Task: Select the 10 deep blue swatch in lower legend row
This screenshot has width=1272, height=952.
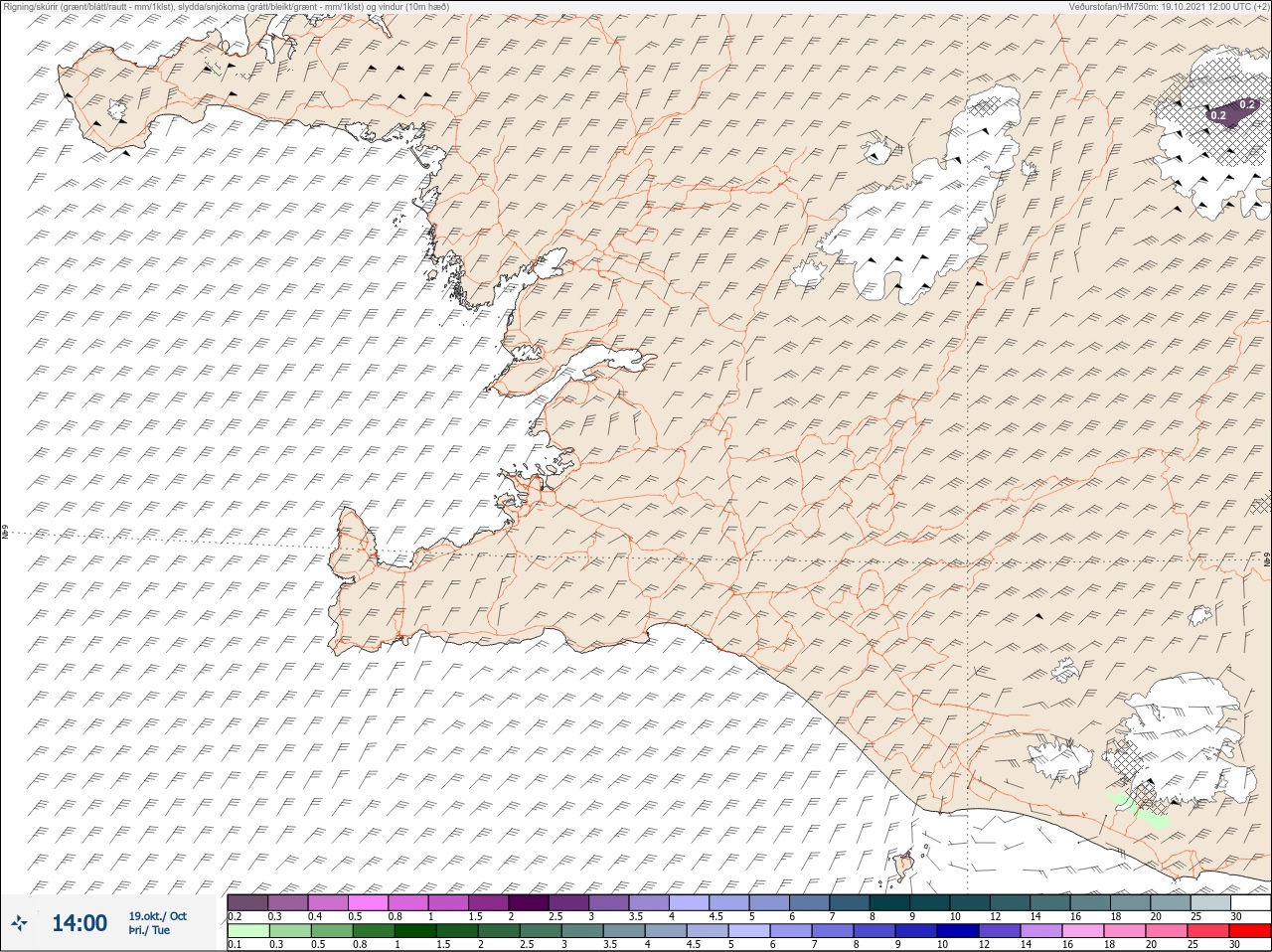Action: tap(958, 931)
